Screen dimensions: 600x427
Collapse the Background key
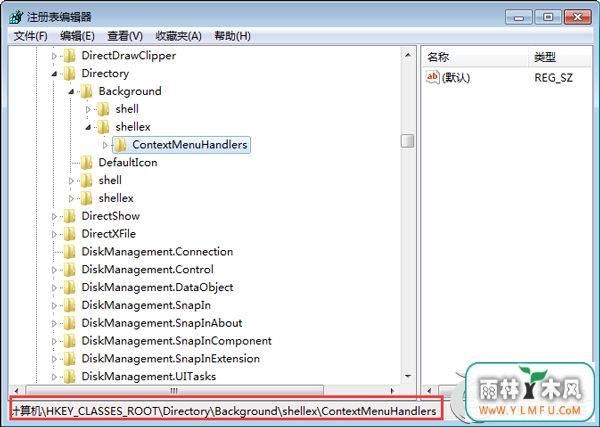[x=71, y=92]
